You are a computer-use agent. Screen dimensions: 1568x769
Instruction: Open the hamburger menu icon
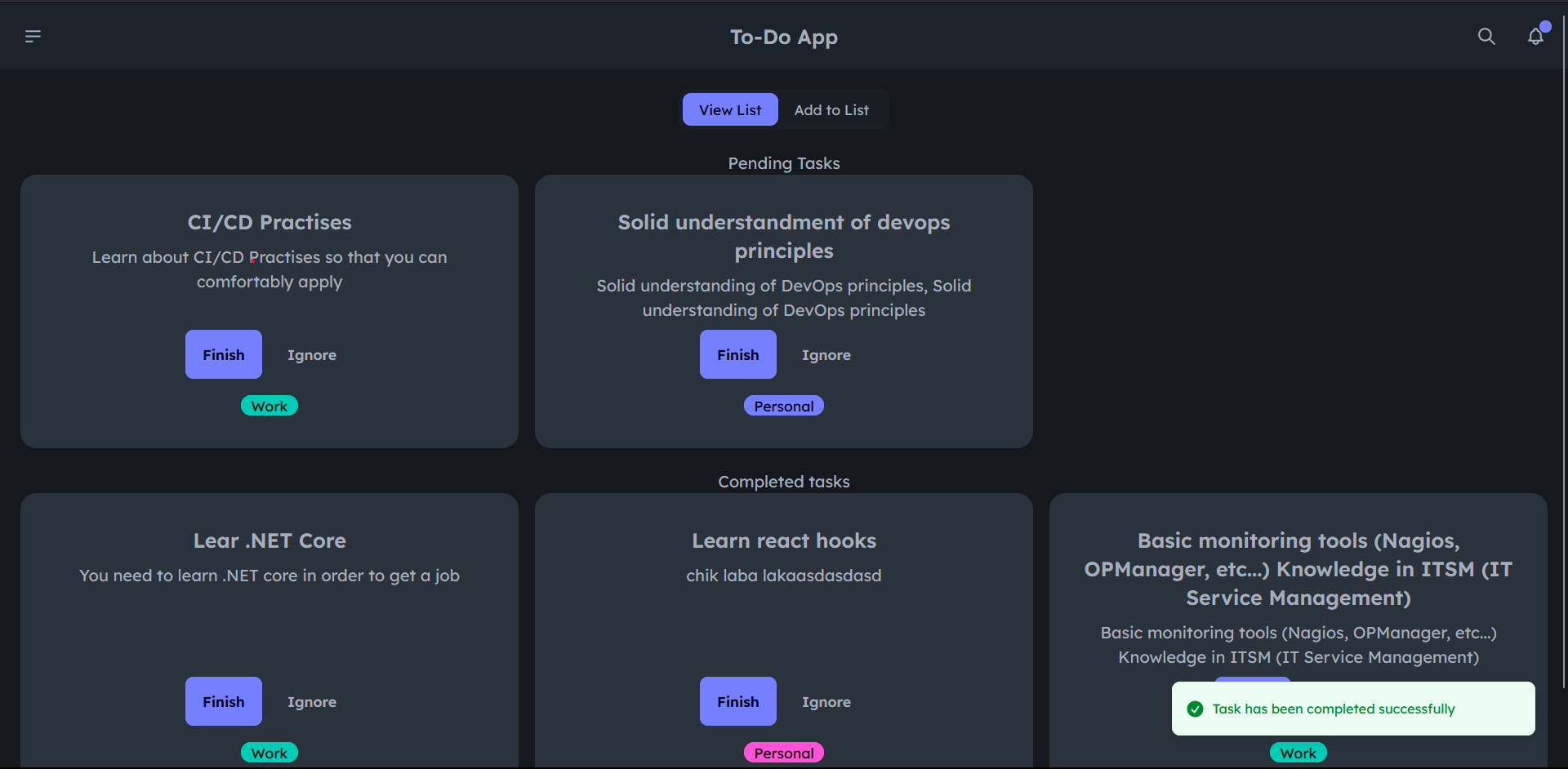[x=33, y=36]
